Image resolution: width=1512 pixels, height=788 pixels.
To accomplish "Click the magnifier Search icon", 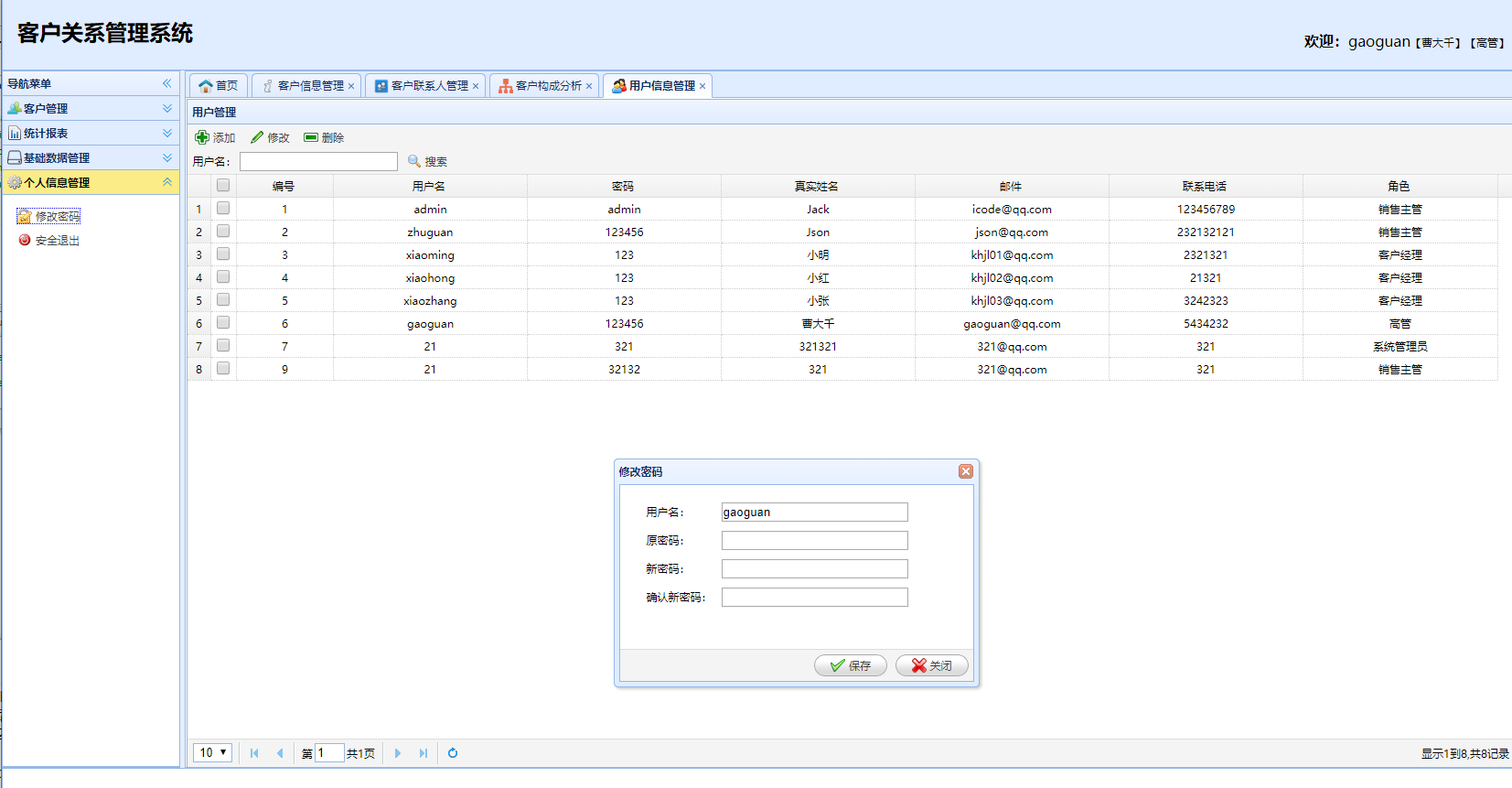I will 414,161.
